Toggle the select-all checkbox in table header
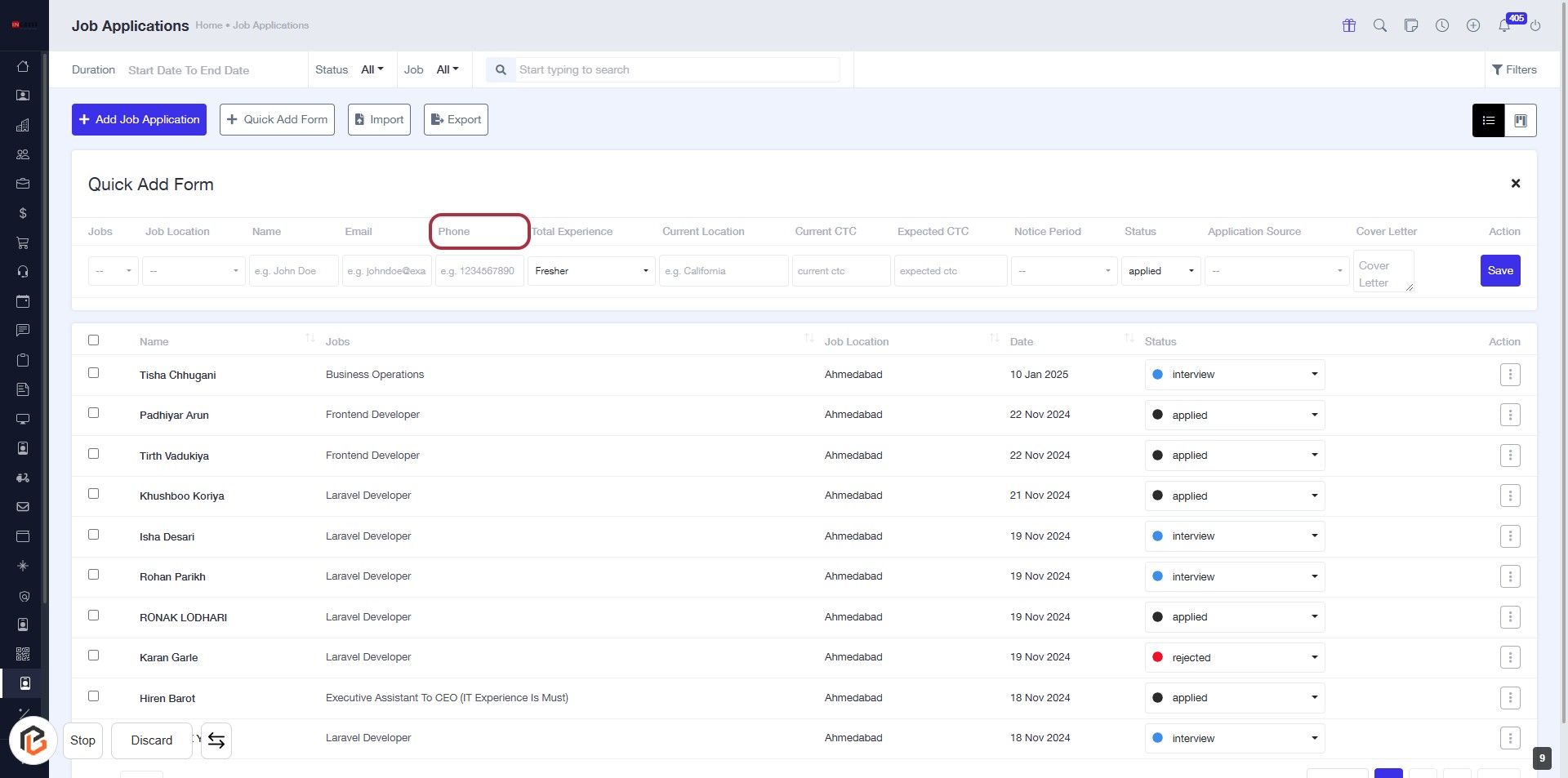 tap(94, 340)
